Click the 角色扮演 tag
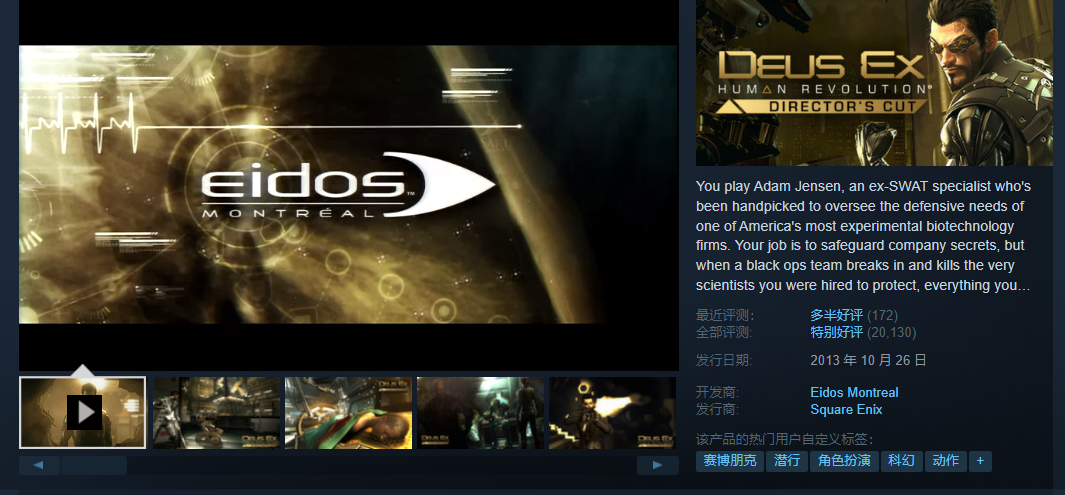 pyautogui.click(x=844, y=461)
